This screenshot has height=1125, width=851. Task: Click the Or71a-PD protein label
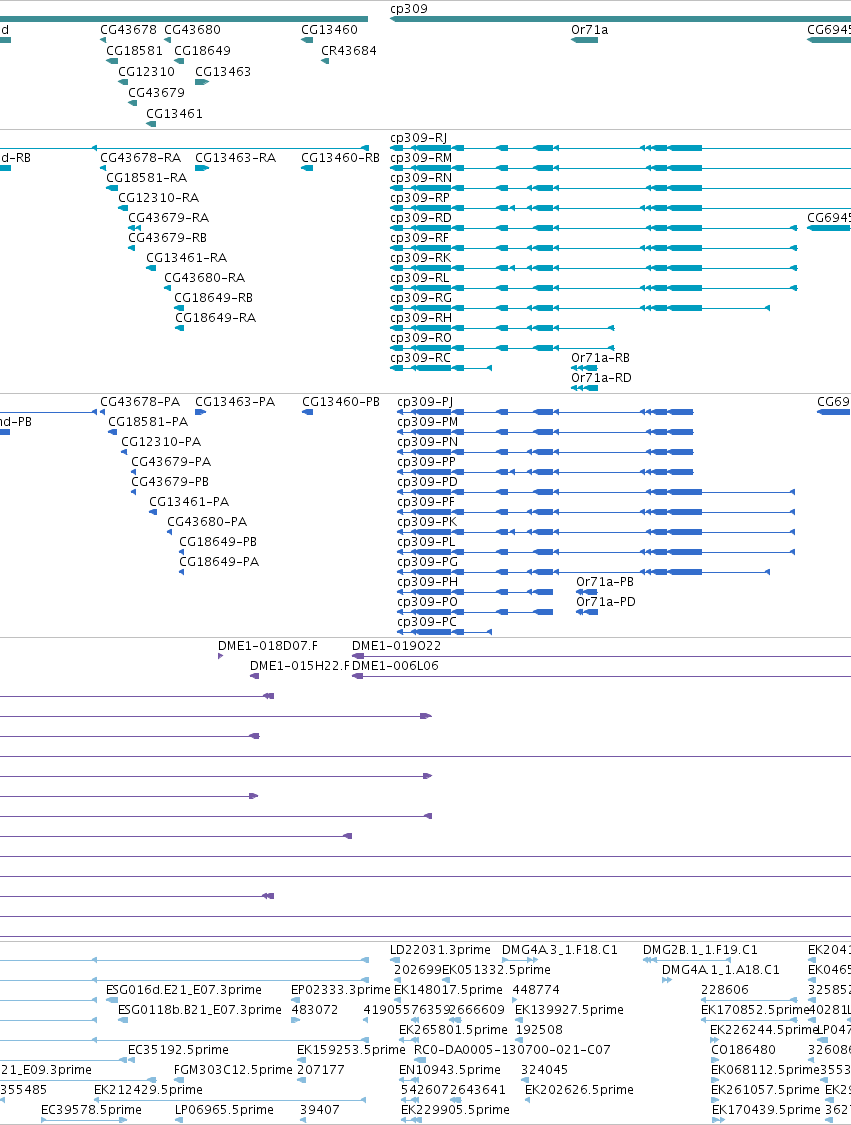click(x=606, y=602)
